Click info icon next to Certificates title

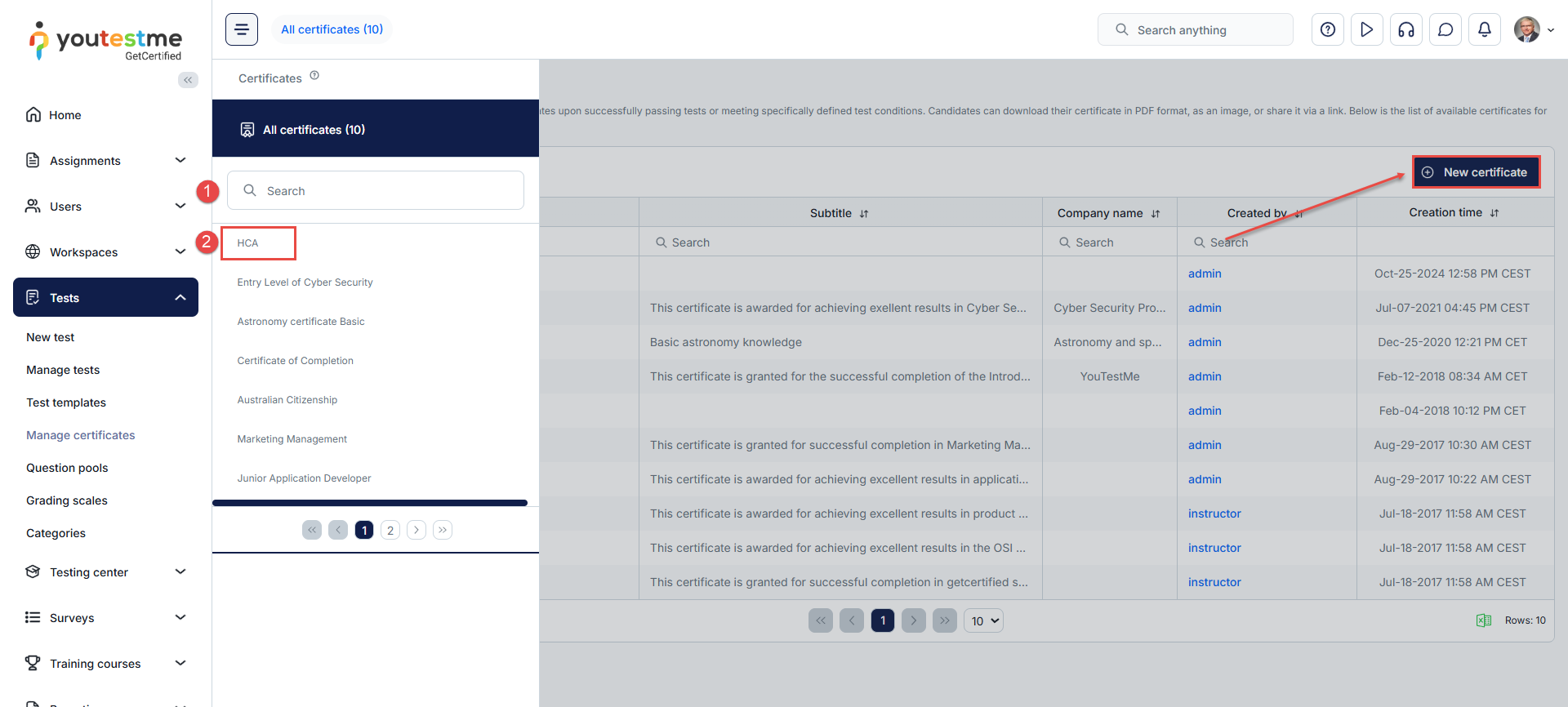[x=314, y=76]
